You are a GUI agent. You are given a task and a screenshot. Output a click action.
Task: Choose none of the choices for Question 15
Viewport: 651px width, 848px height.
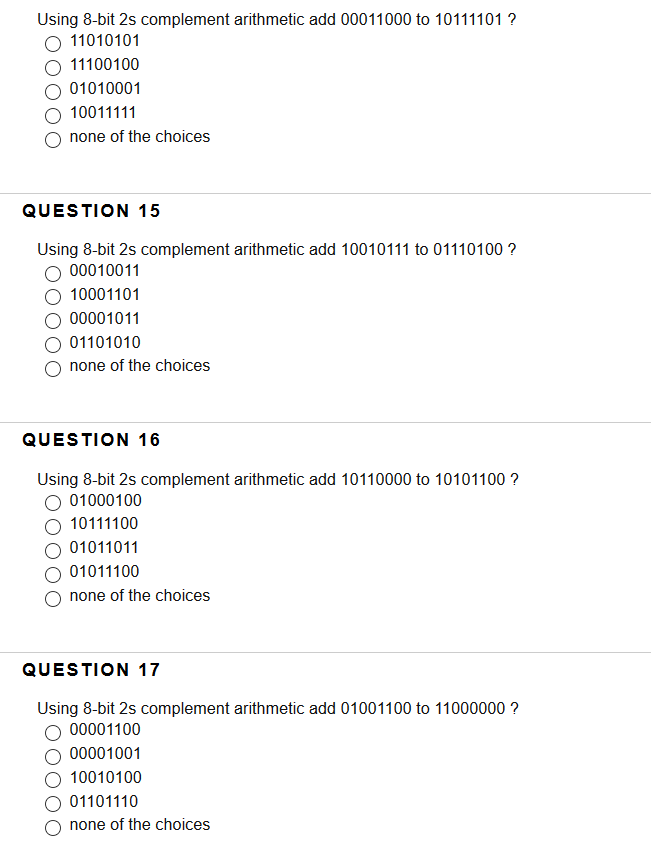click(x=53, y=369)
